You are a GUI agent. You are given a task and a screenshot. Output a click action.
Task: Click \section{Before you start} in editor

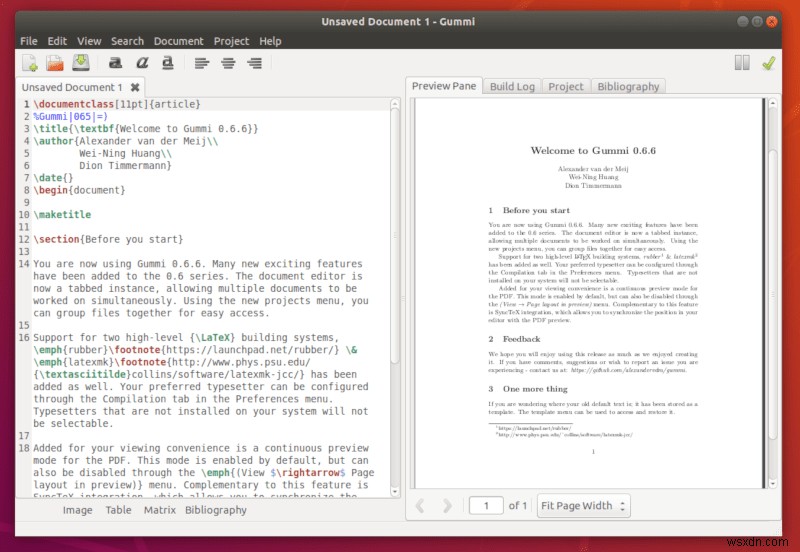[108, 239]
